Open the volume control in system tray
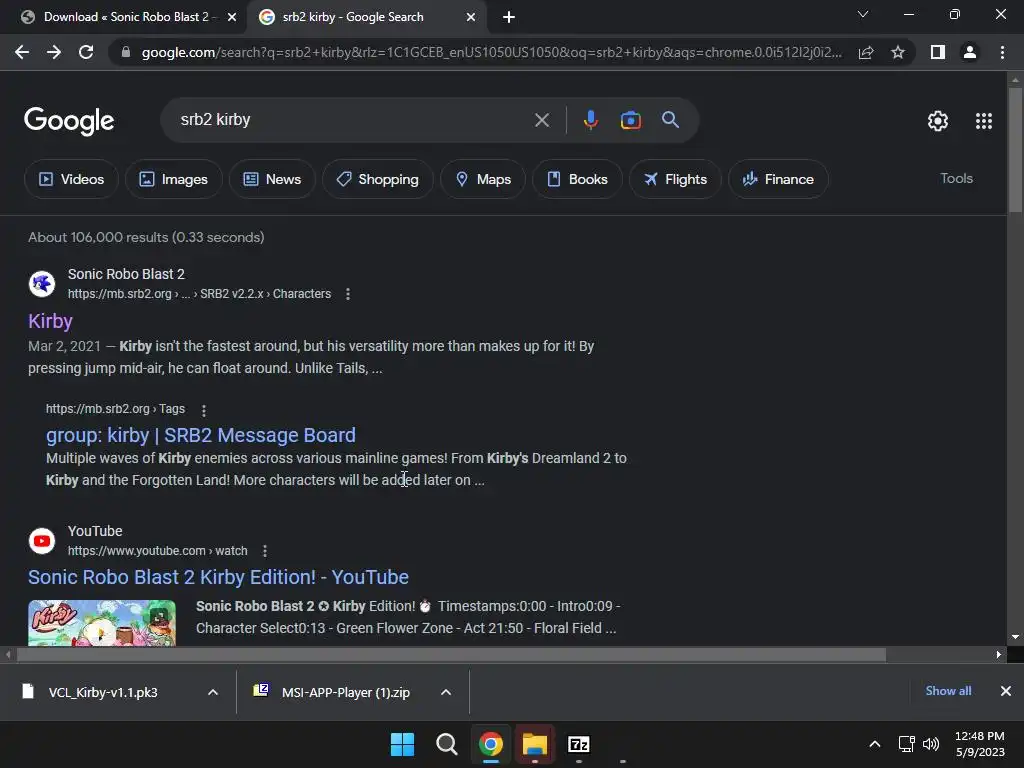Image resolution: width=1024 pixels, height=768 pixels. pos(931,744)
